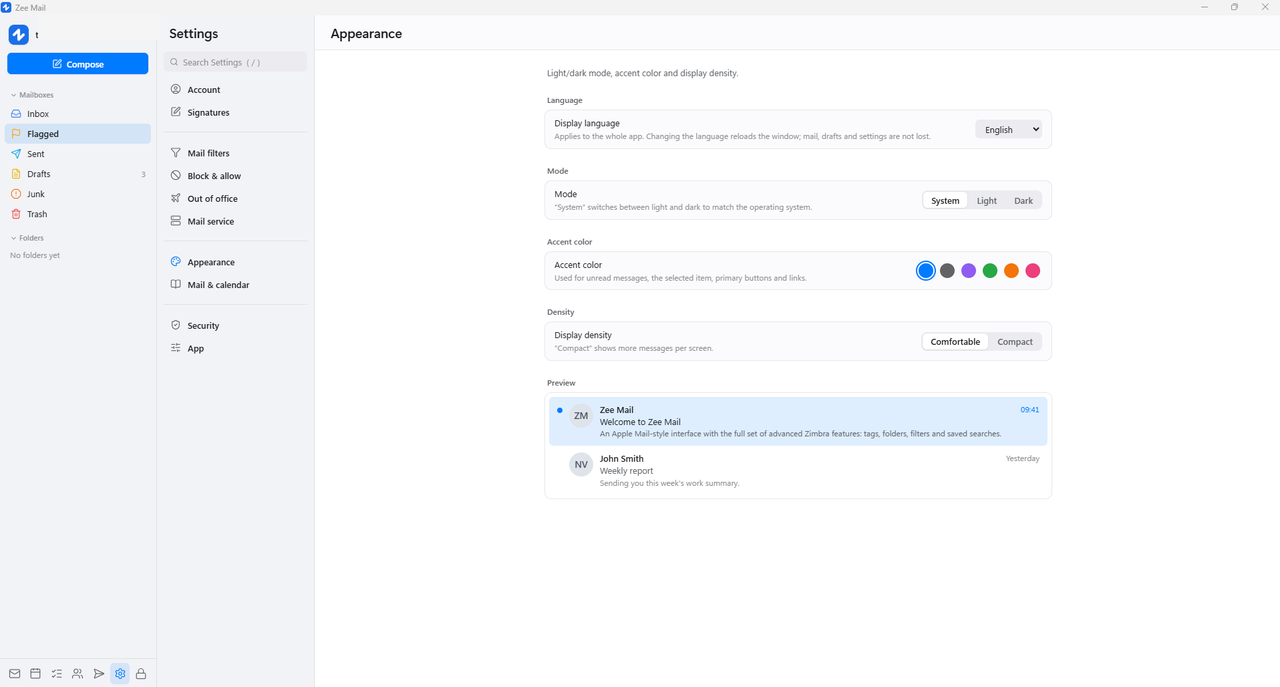Click the lock icon in bottom bar

tap(141, 674)
